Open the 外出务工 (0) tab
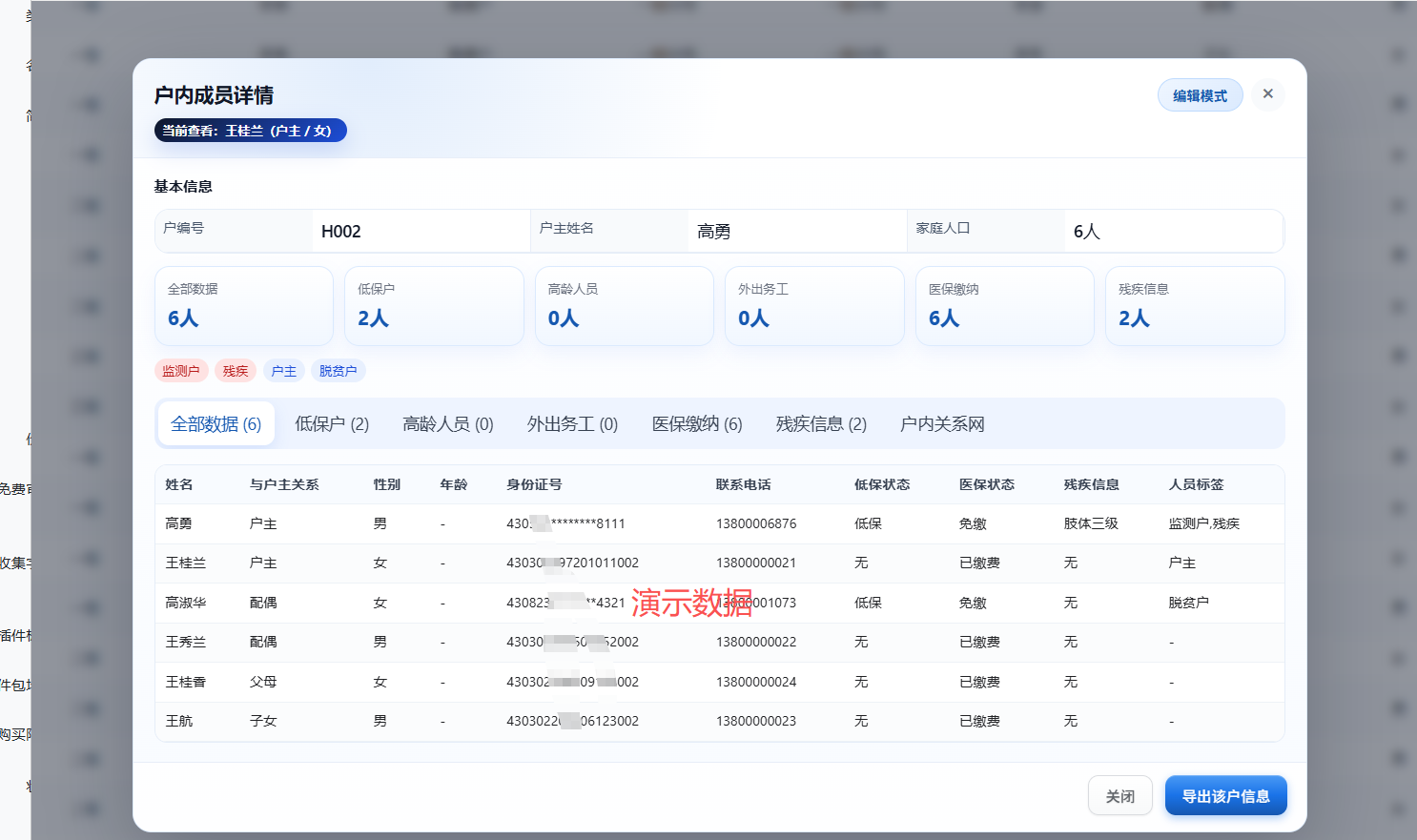This screenshot has width=1417, height=840. click(x=572, y=424)
